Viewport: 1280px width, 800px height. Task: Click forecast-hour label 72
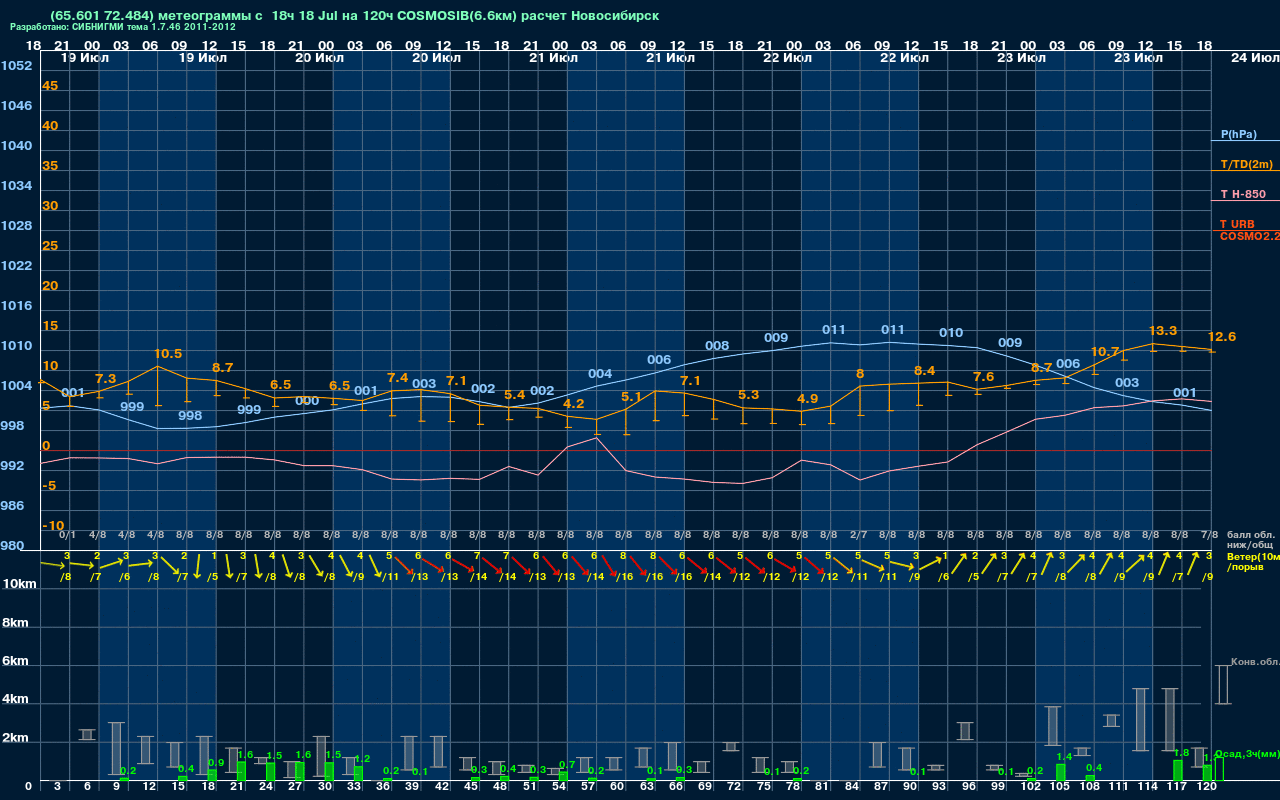(x=735, y=787)
